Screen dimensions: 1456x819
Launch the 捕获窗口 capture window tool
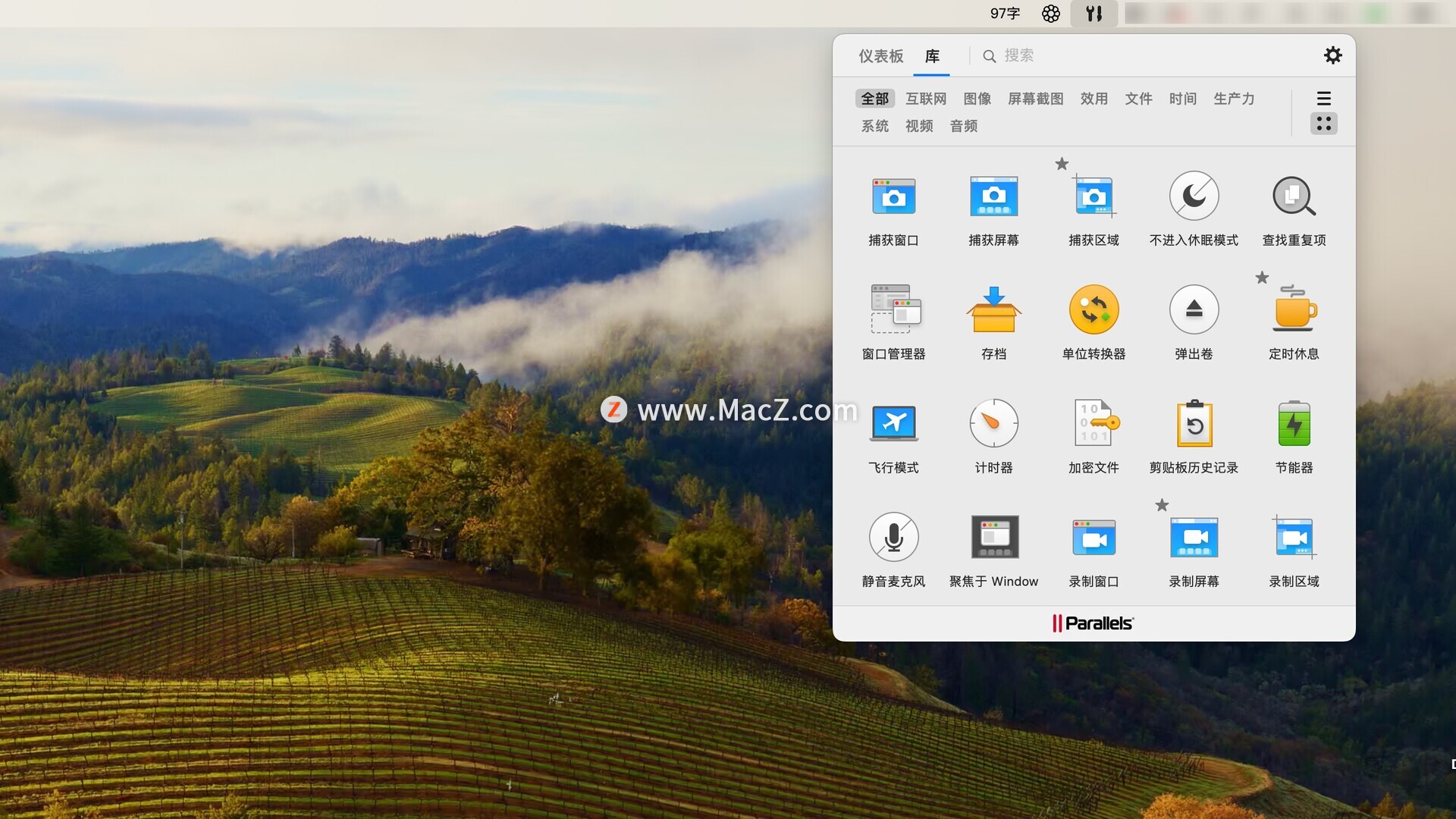(893, 211)
